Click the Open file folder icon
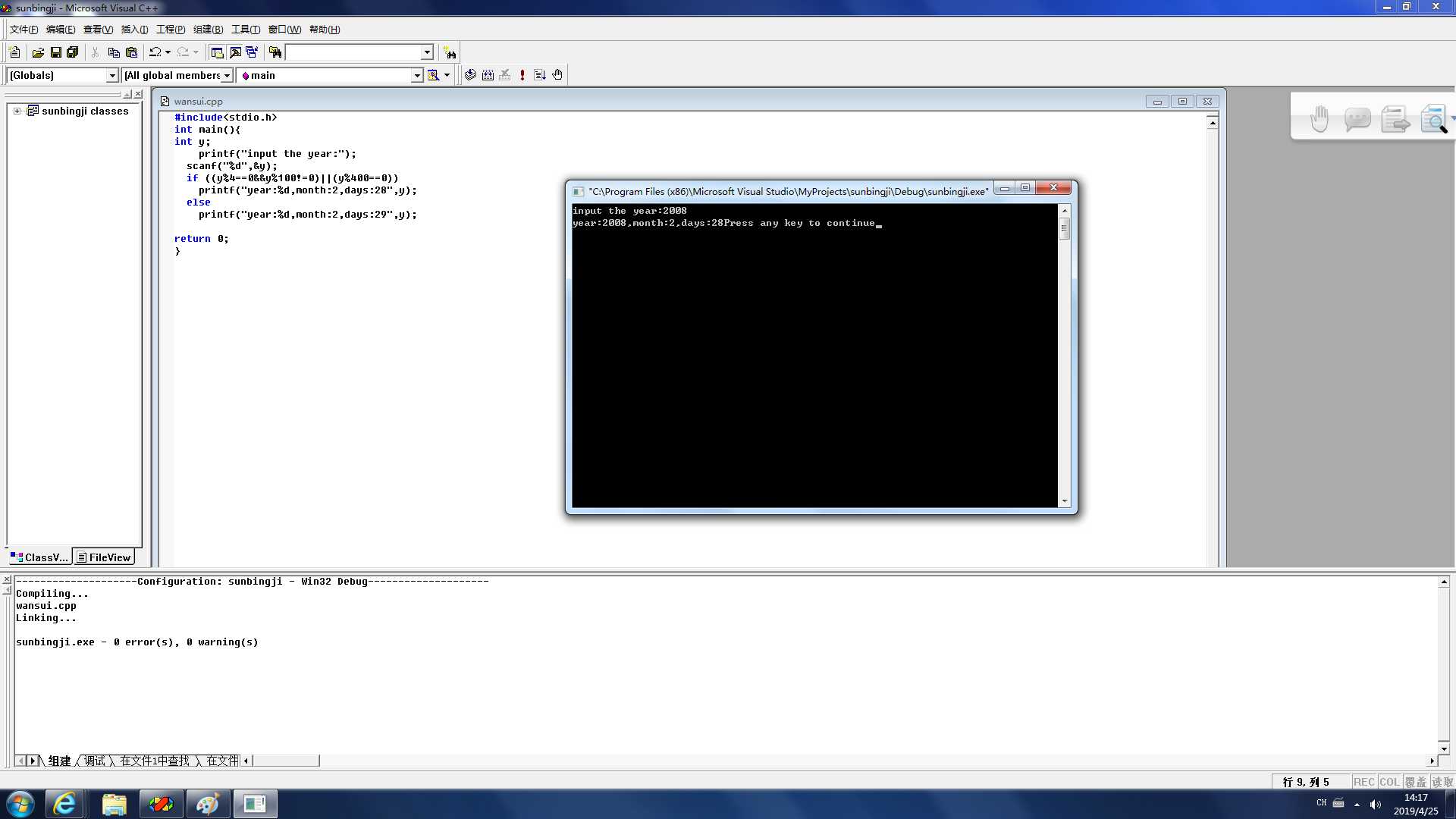 tap(38, 52)
